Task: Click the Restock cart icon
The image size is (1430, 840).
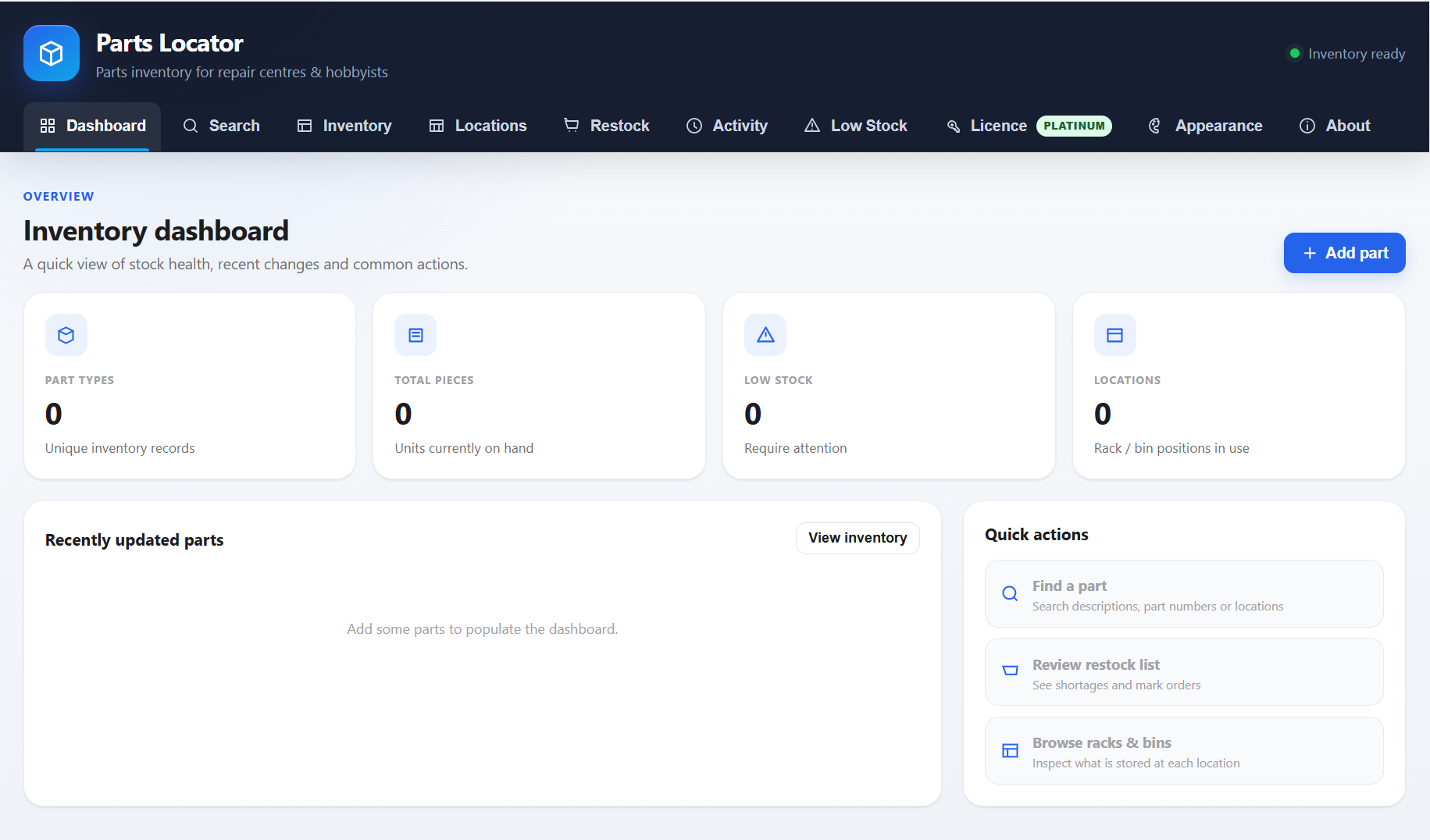Action: [x=572, y=126]
